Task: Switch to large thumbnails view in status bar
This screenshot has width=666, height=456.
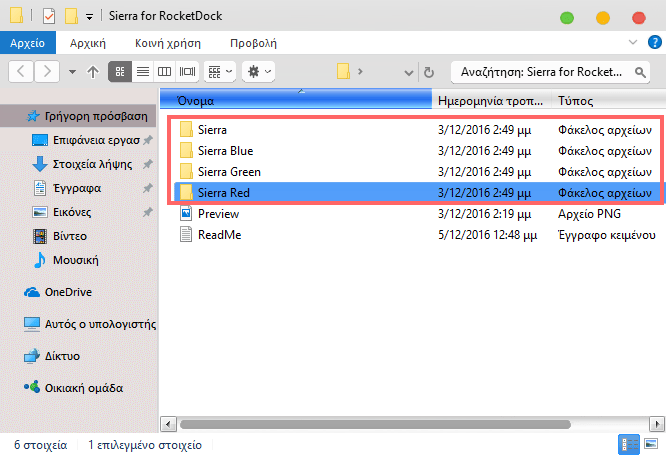Action: 651,444
